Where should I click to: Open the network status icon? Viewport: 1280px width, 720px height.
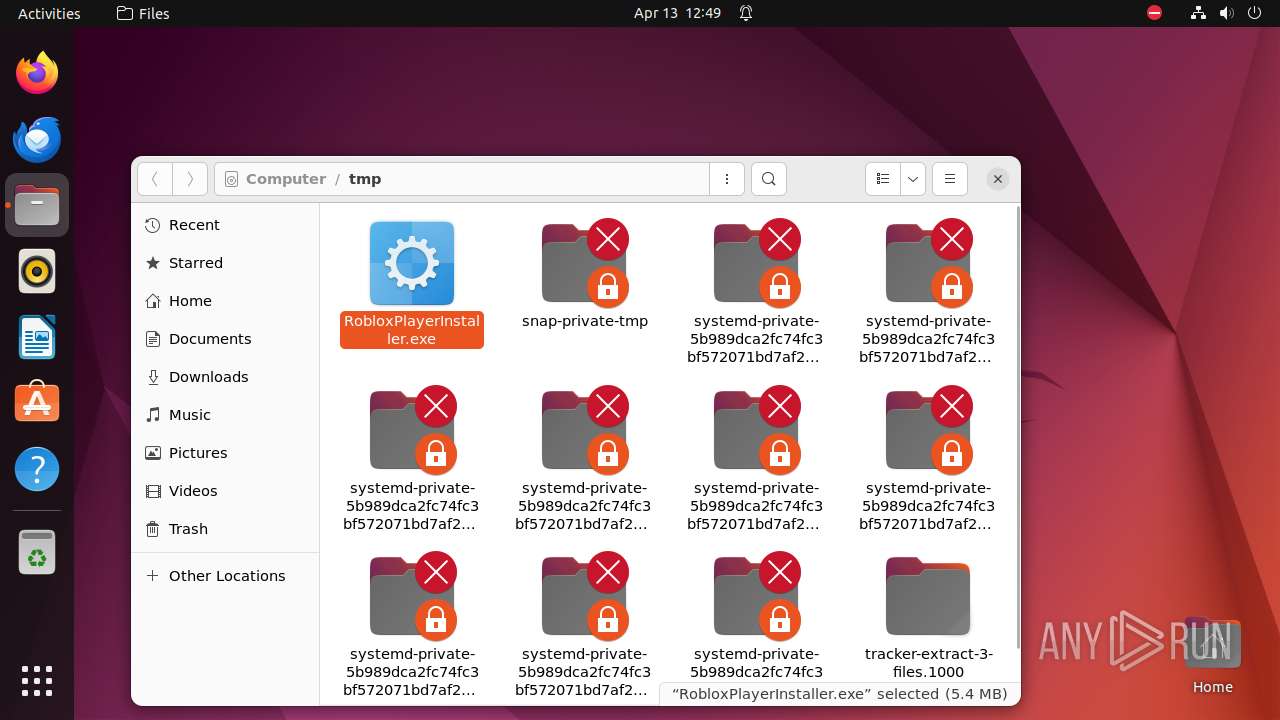point(1199,13)
